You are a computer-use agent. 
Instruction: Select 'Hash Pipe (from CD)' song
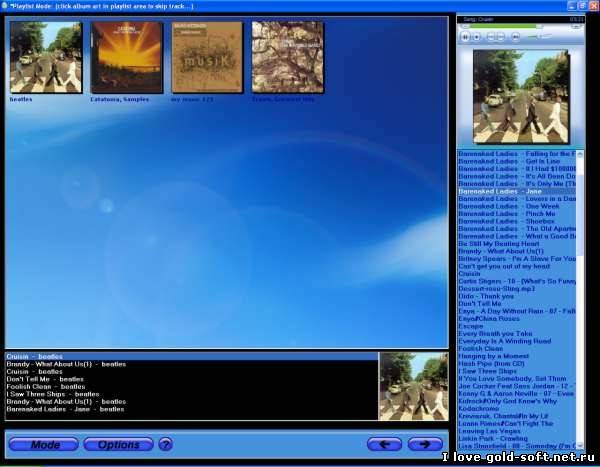point(517,364)
